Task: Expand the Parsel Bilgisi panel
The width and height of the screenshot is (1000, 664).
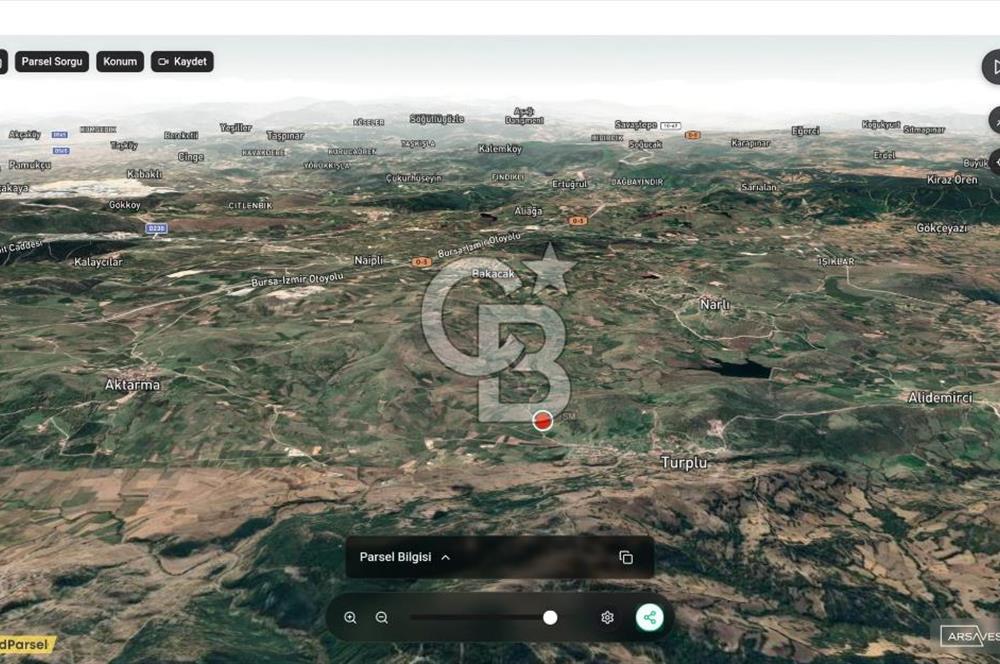Action: point(405,557)
